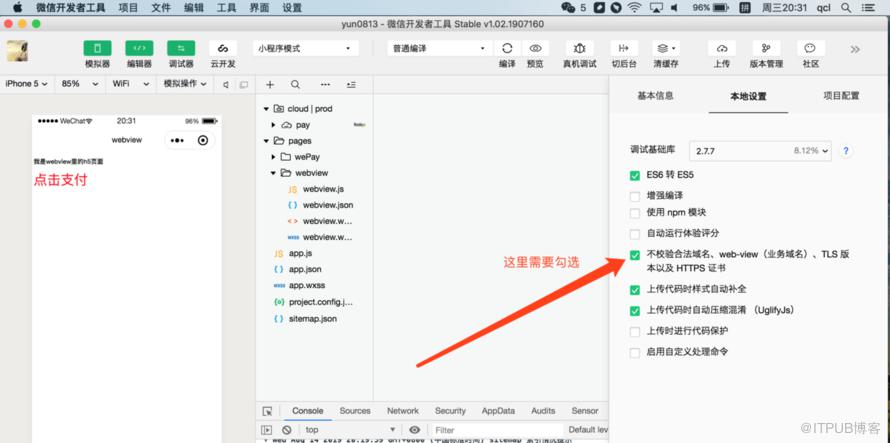
Task: Open the 模拟操作 dropdown
Action: (x=185, y=84)
